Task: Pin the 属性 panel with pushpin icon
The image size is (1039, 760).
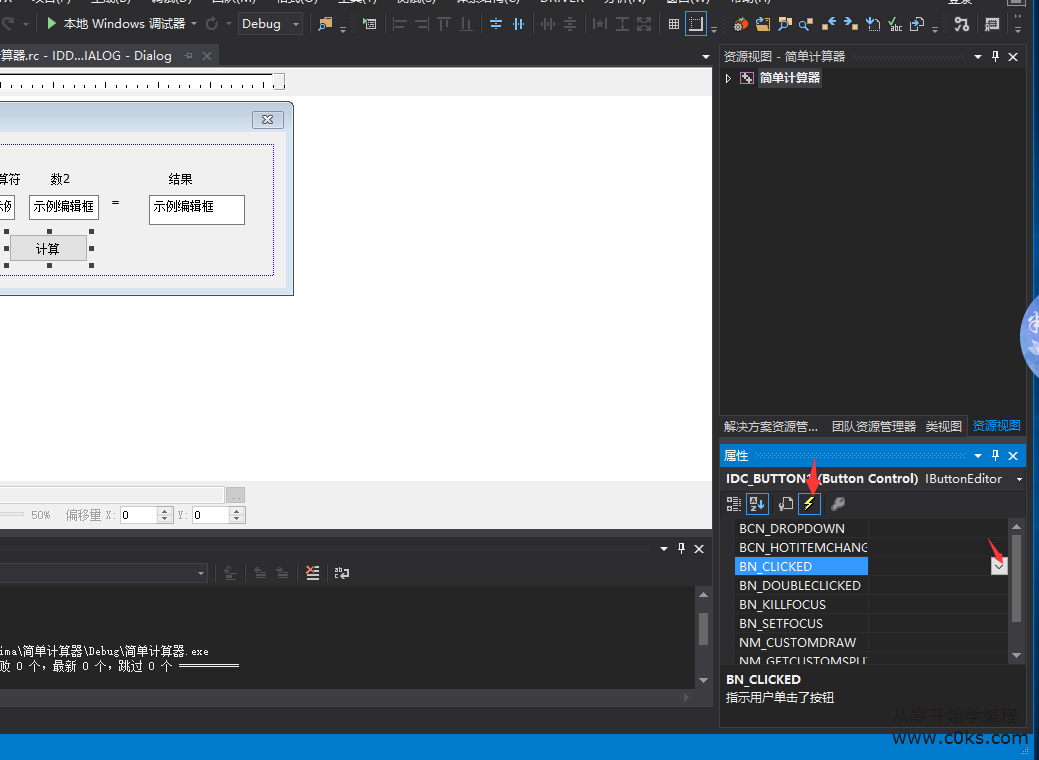Action: pos(995,456)
